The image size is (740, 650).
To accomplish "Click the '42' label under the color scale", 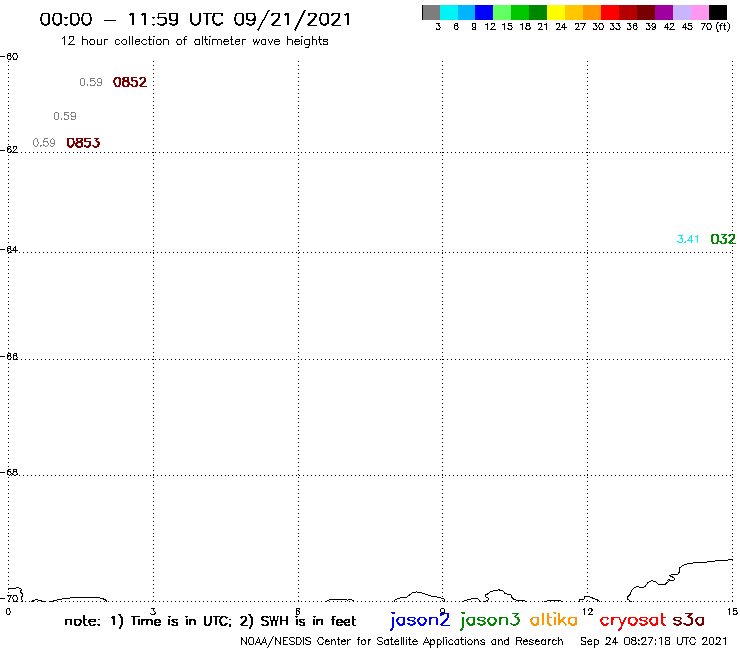I will (669, 27).
